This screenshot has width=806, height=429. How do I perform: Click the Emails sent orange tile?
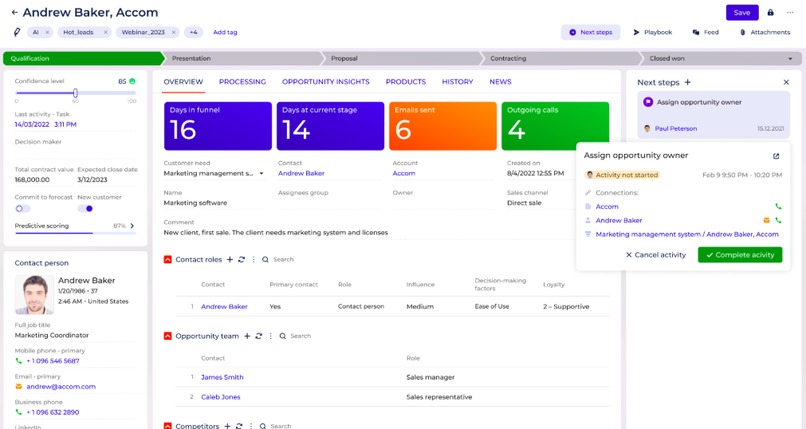(443, 126)
